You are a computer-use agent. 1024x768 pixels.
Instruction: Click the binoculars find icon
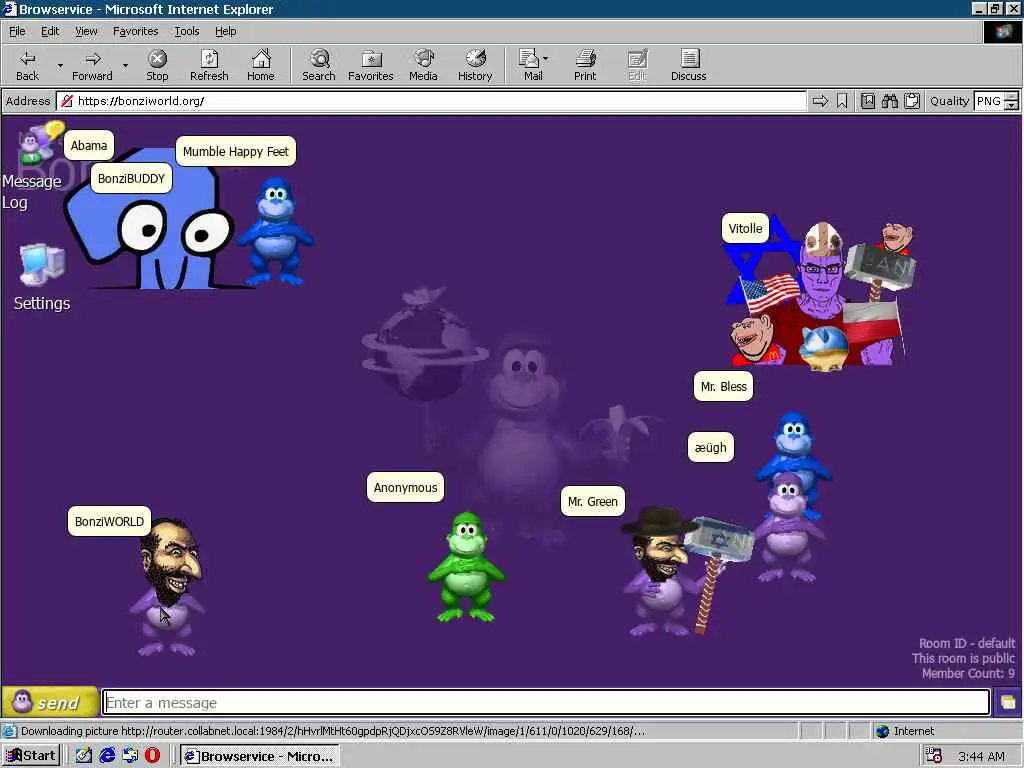pyautogui.click(x=889, y=101)
